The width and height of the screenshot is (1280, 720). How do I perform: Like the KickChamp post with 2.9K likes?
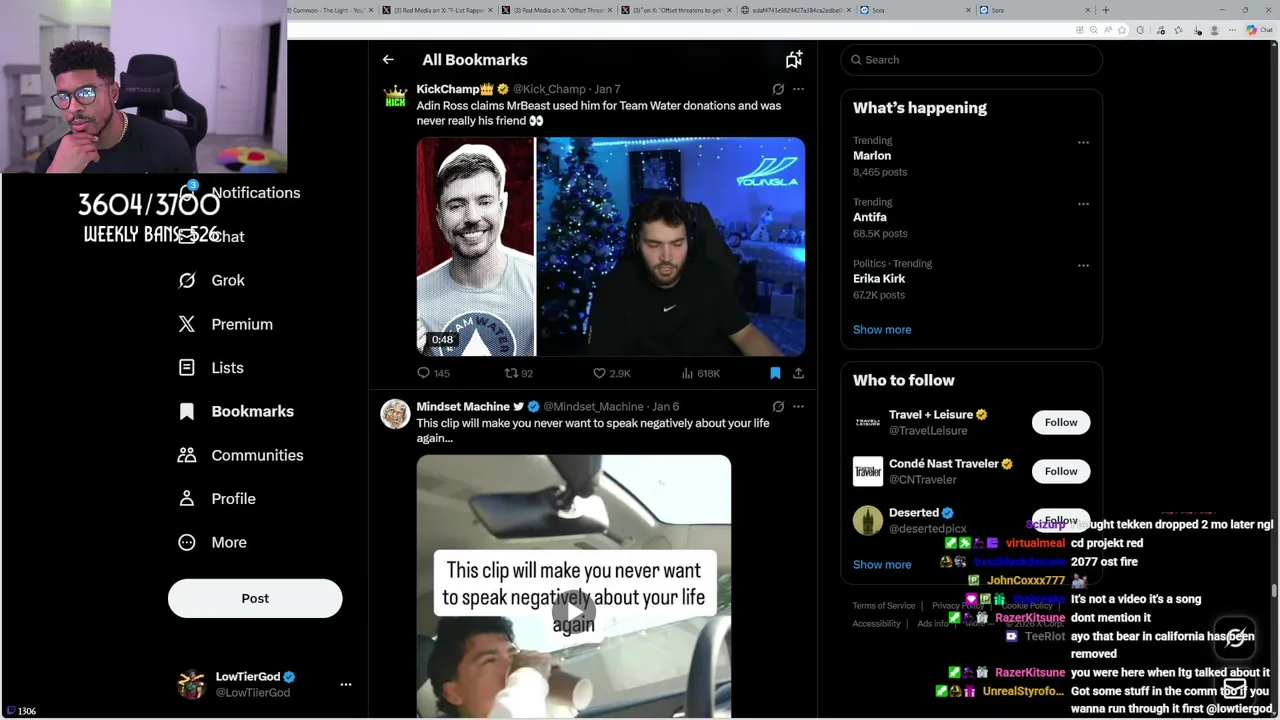point(611,373)
